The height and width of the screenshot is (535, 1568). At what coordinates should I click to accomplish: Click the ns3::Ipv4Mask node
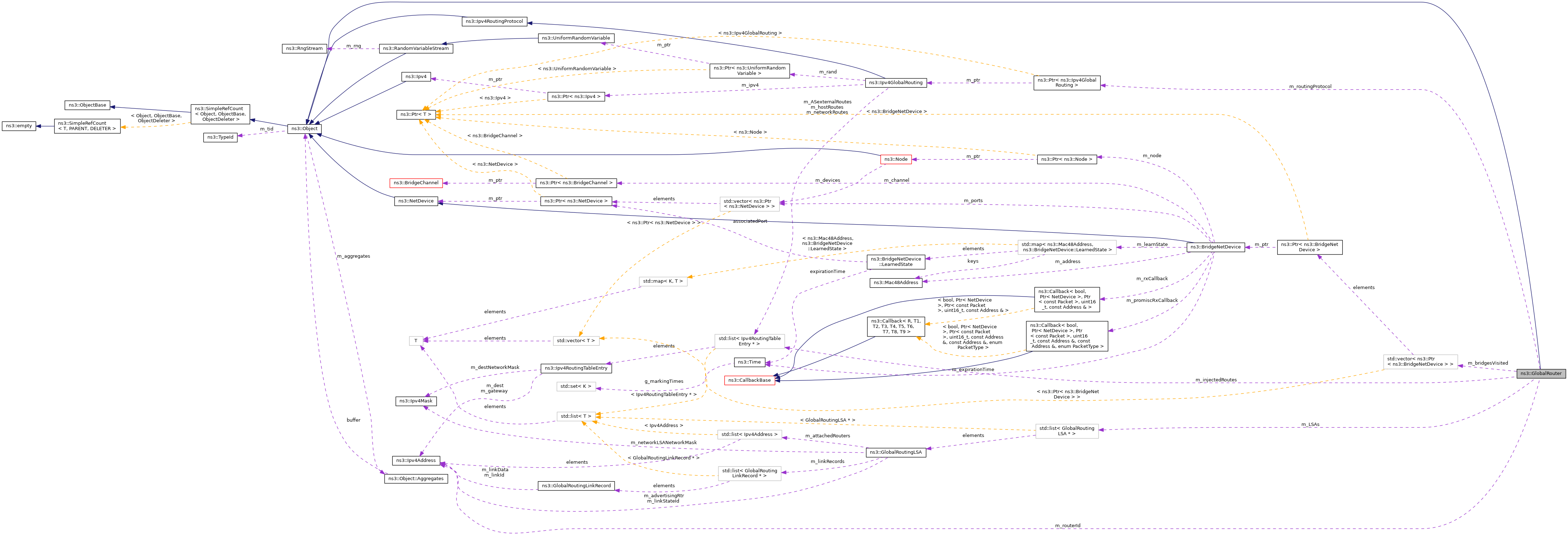416,401
